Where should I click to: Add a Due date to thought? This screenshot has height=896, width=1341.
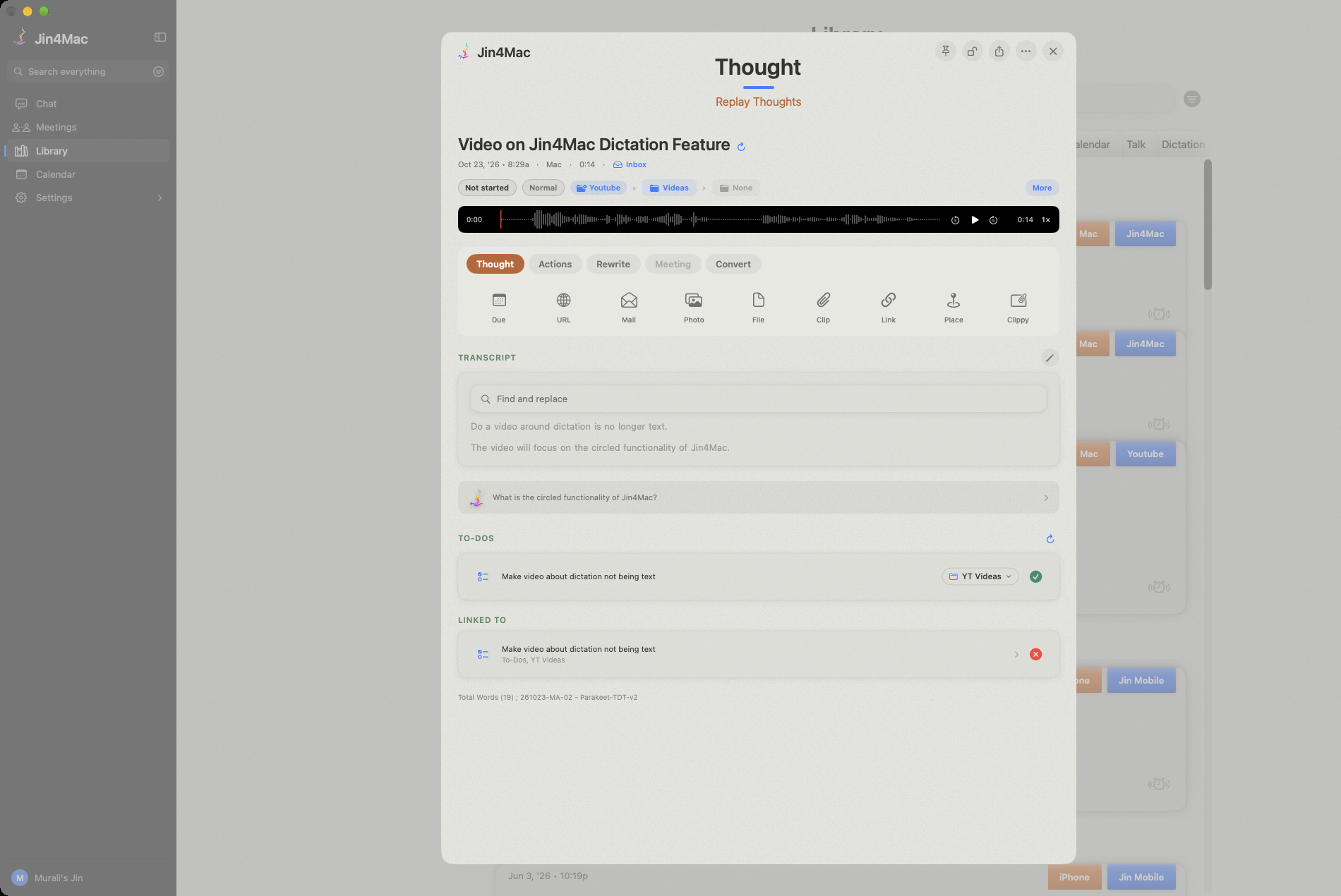coord(499,308)
